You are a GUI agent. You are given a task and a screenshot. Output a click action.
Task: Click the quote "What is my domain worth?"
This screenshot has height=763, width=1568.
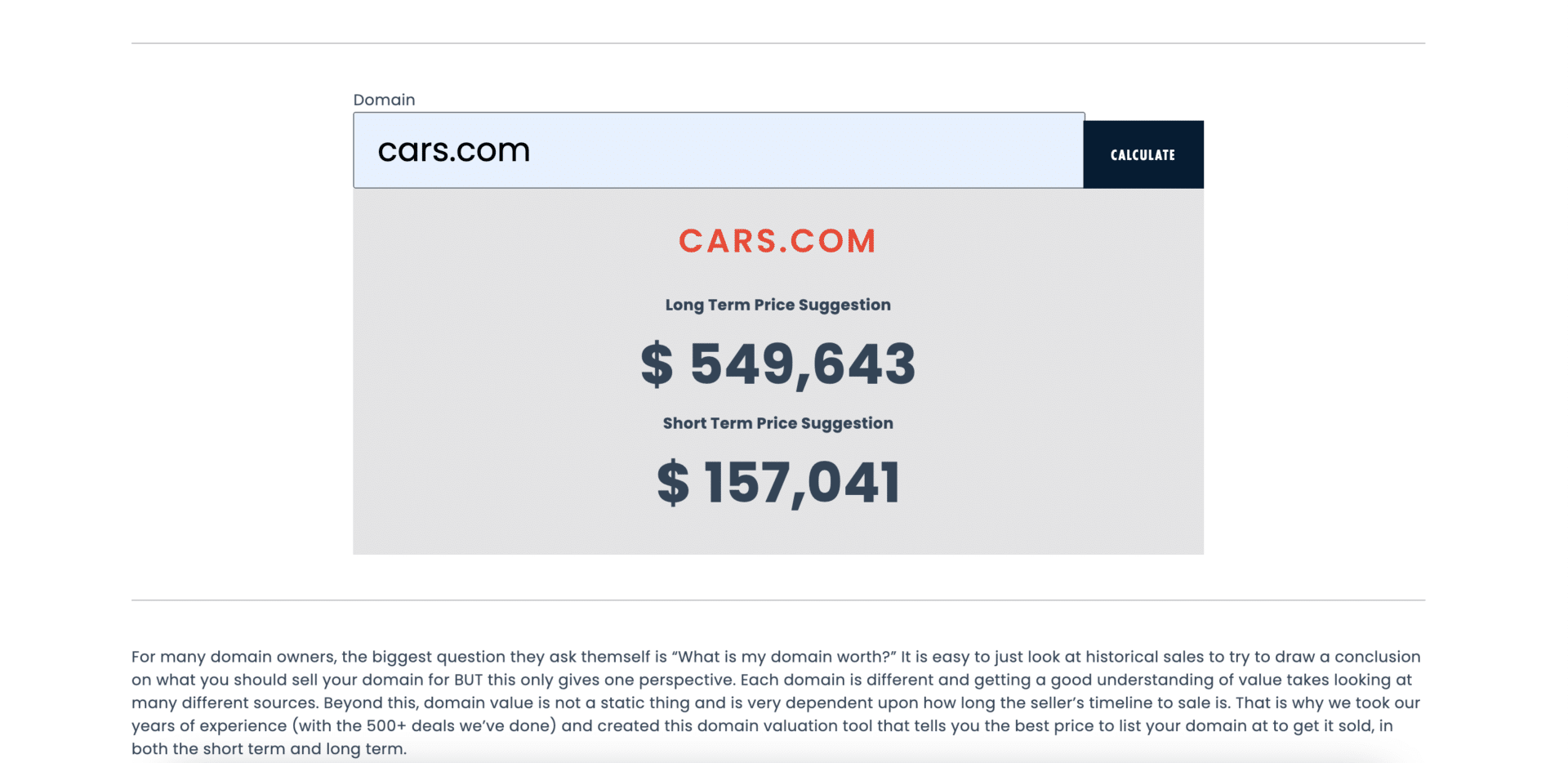[784, 657]
